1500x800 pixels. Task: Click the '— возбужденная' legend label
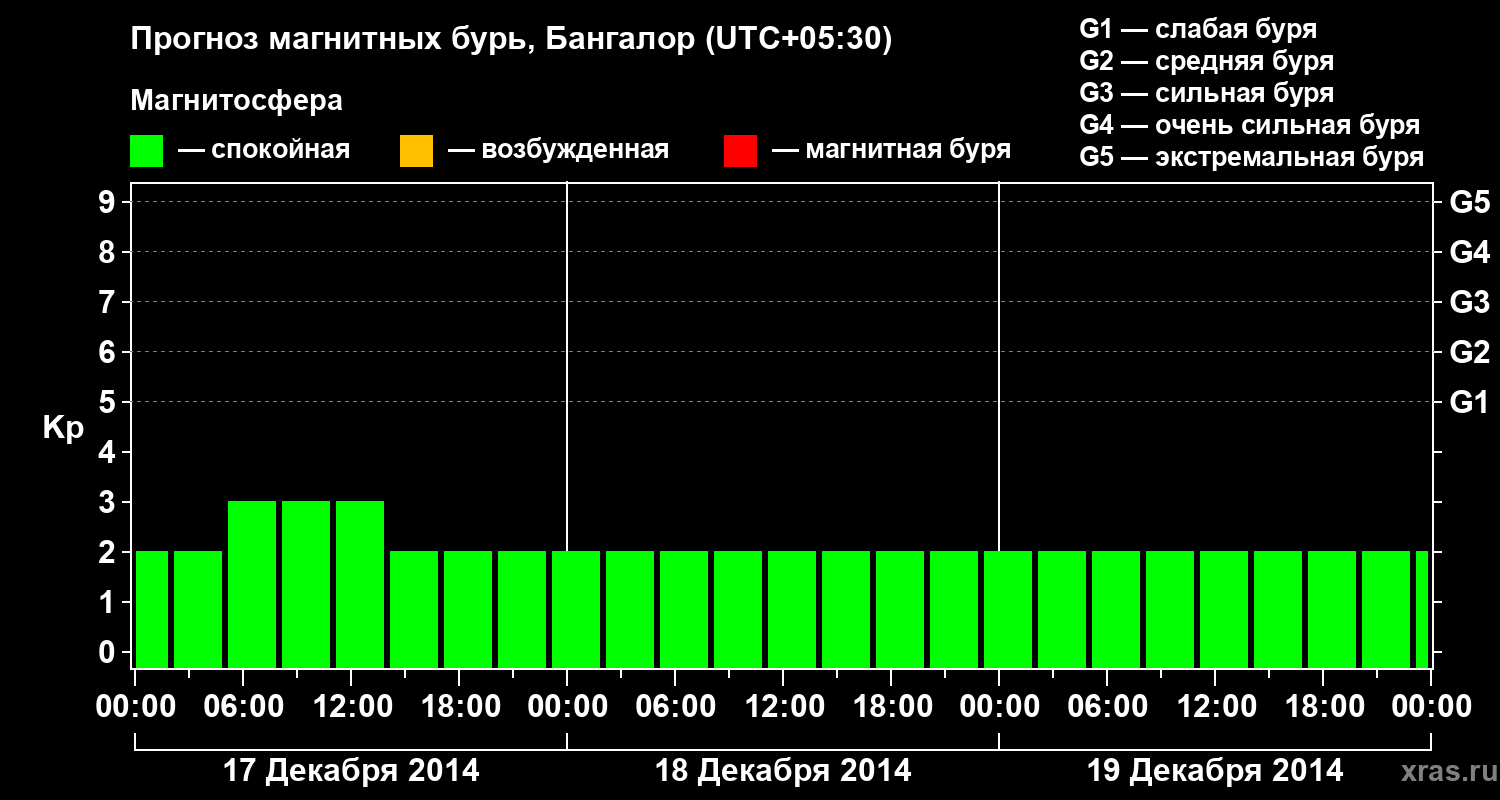pyautogui.click(x=558, y=150)
